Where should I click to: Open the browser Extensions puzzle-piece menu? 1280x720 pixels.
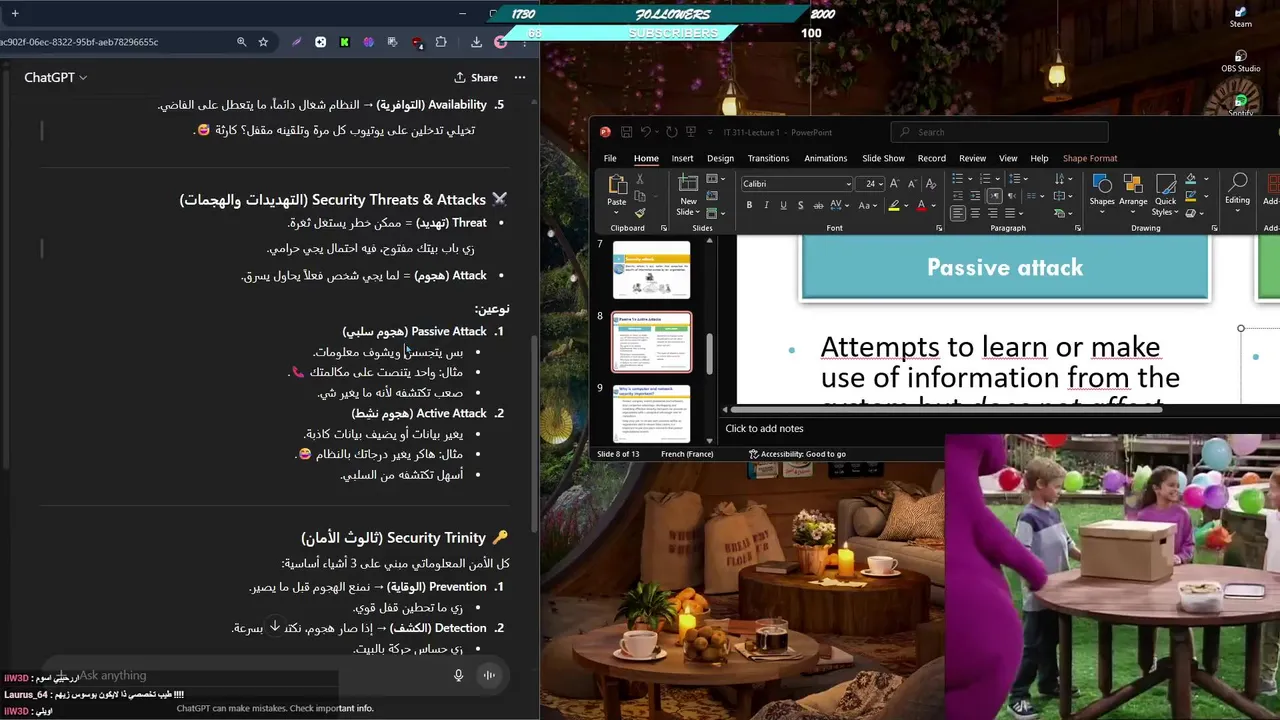point(441,42)
